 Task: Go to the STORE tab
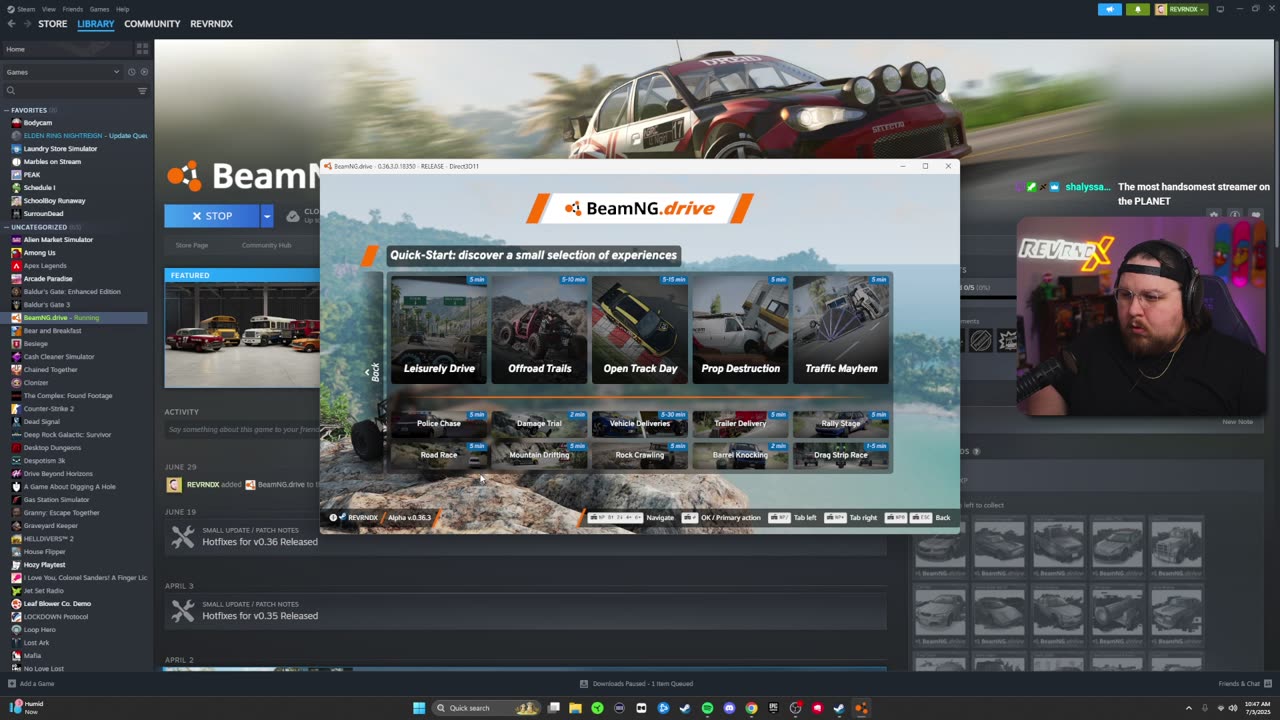click(53, 24)
